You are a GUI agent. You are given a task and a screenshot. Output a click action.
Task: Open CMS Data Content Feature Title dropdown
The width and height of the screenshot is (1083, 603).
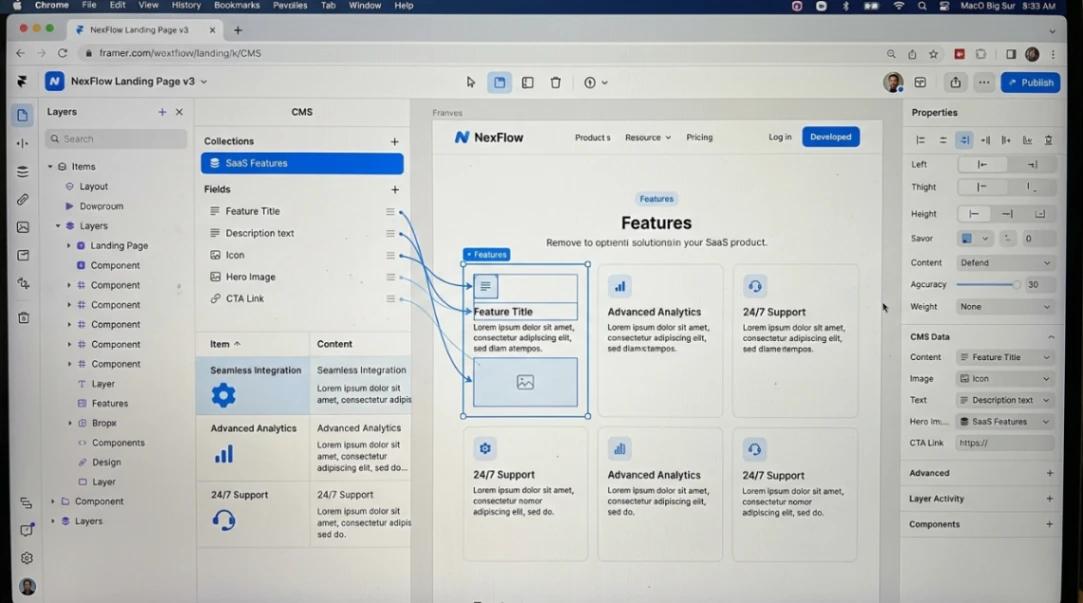point(1005,357)
